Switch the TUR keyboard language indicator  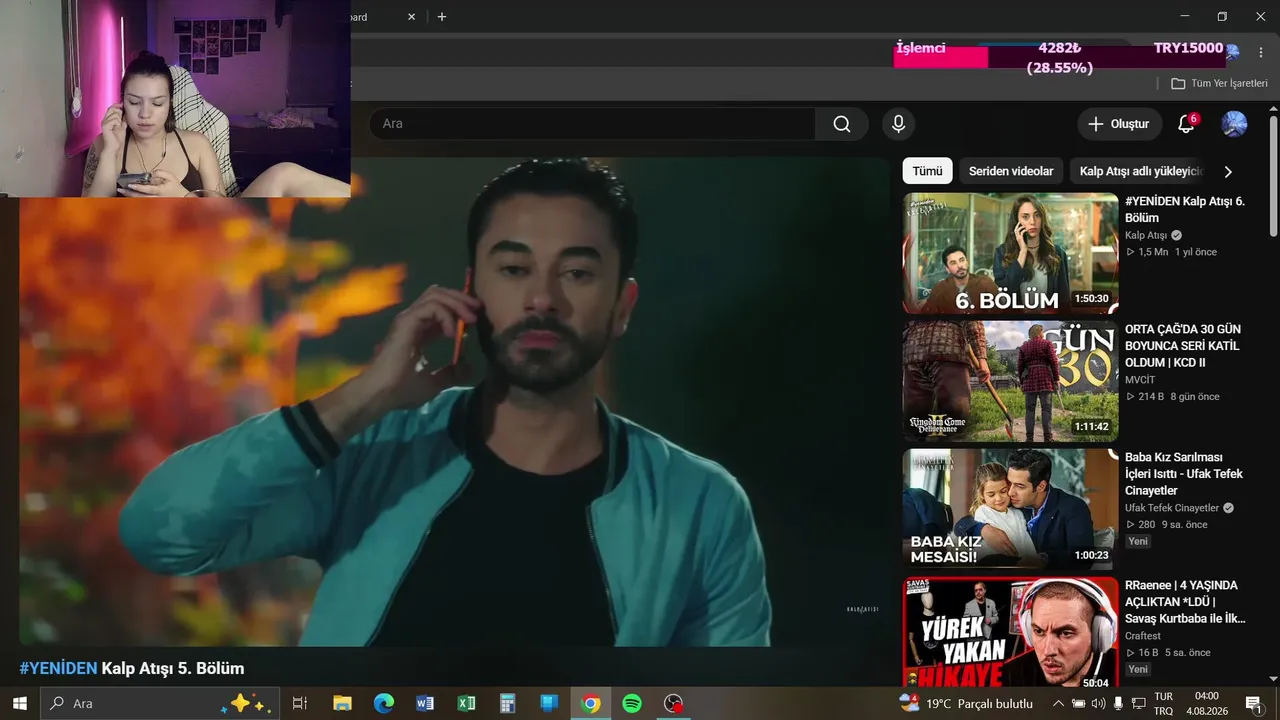coord(1164,703)
